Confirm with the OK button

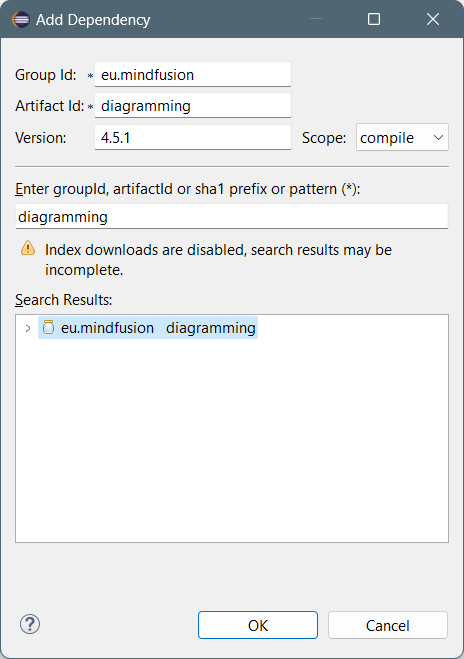click(258, 625)
